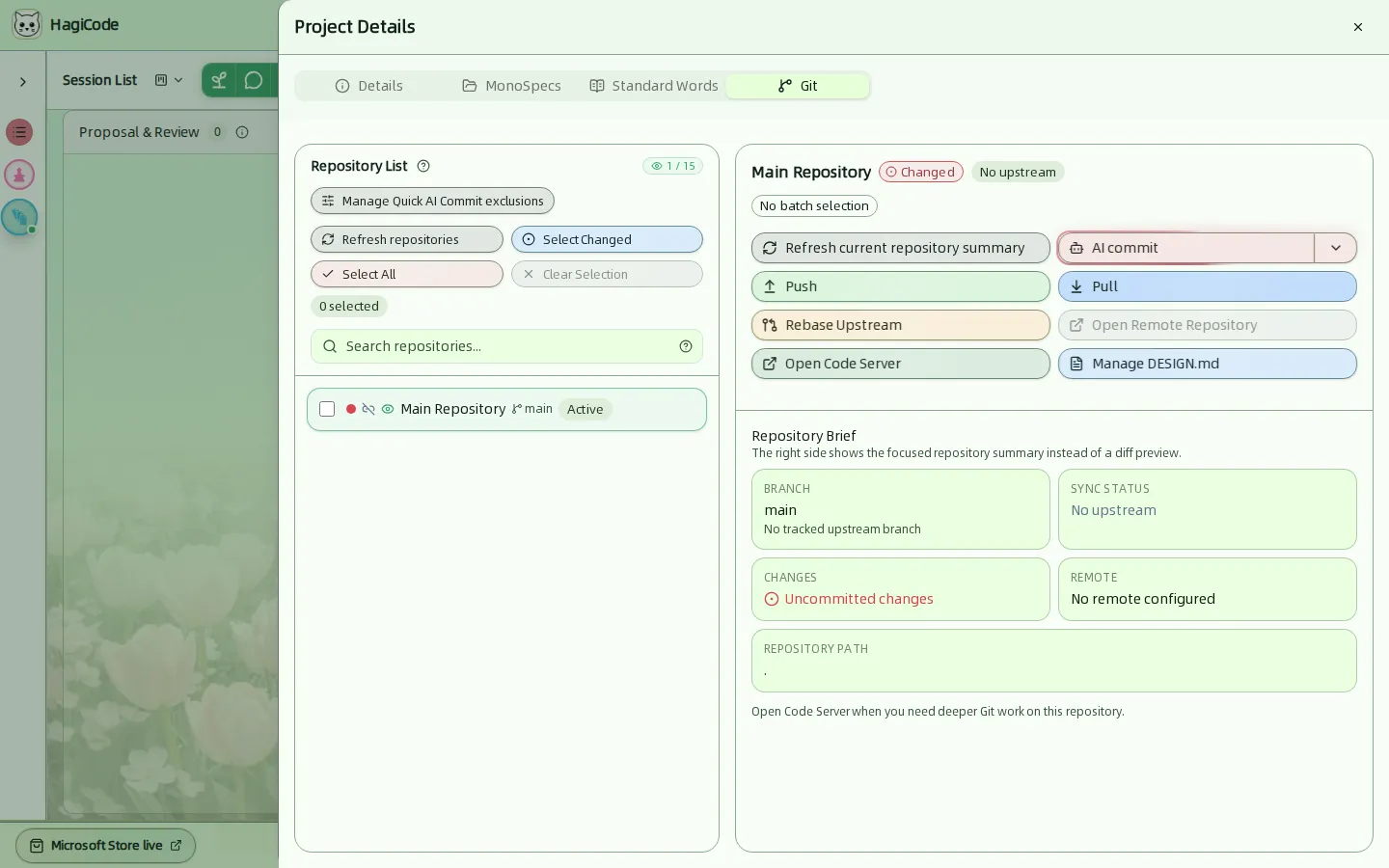1389x868 pixels.
Task: Switch to the Standard Words tab
Action: pyautogui.click(x=654, y=86)
